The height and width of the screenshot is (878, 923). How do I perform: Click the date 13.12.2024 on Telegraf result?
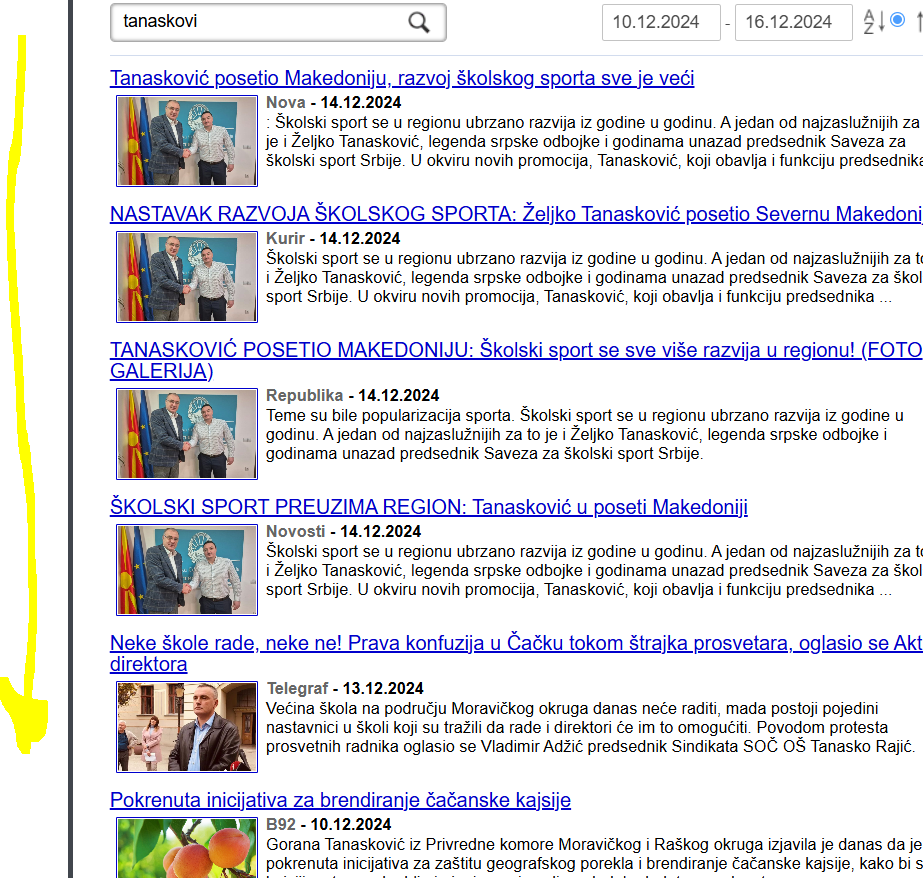point(383,689)
